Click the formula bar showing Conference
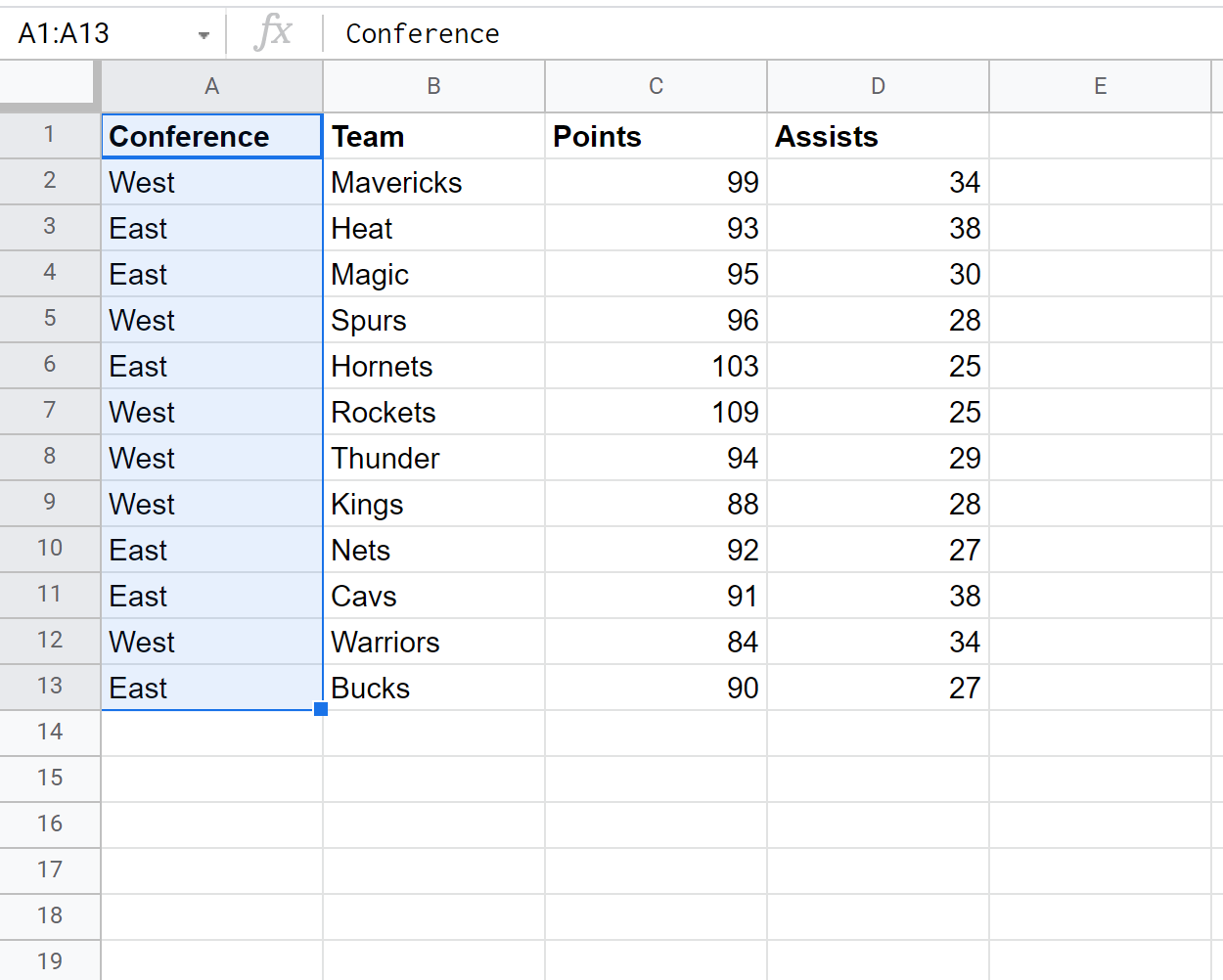 (773, 33)
